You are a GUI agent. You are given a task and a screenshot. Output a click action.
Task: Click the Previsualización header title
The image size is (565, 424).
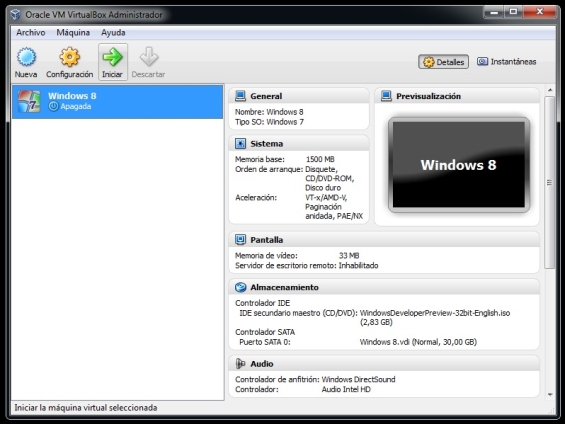(x=428, y=96)
